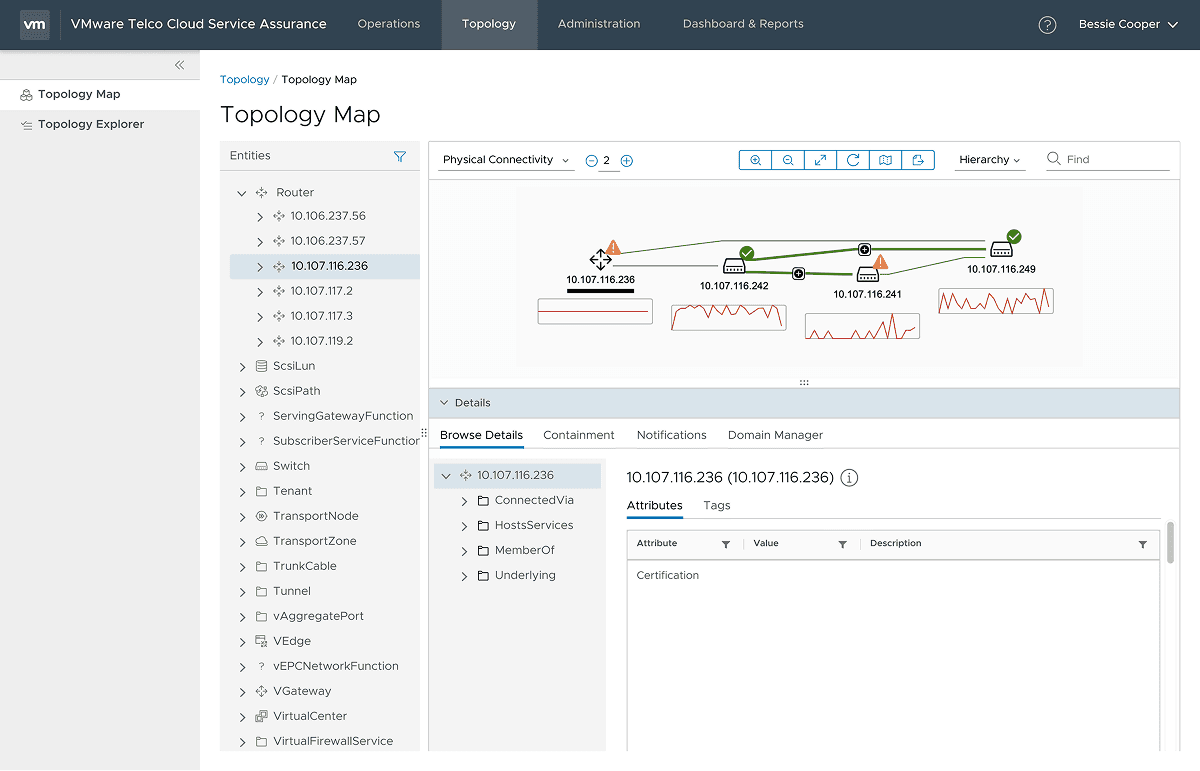The width and height of the screenshot is (1200, 771).
Task: Expand the ConnectedVia folder under 10.107.116.236
Action: pos(463,499)
